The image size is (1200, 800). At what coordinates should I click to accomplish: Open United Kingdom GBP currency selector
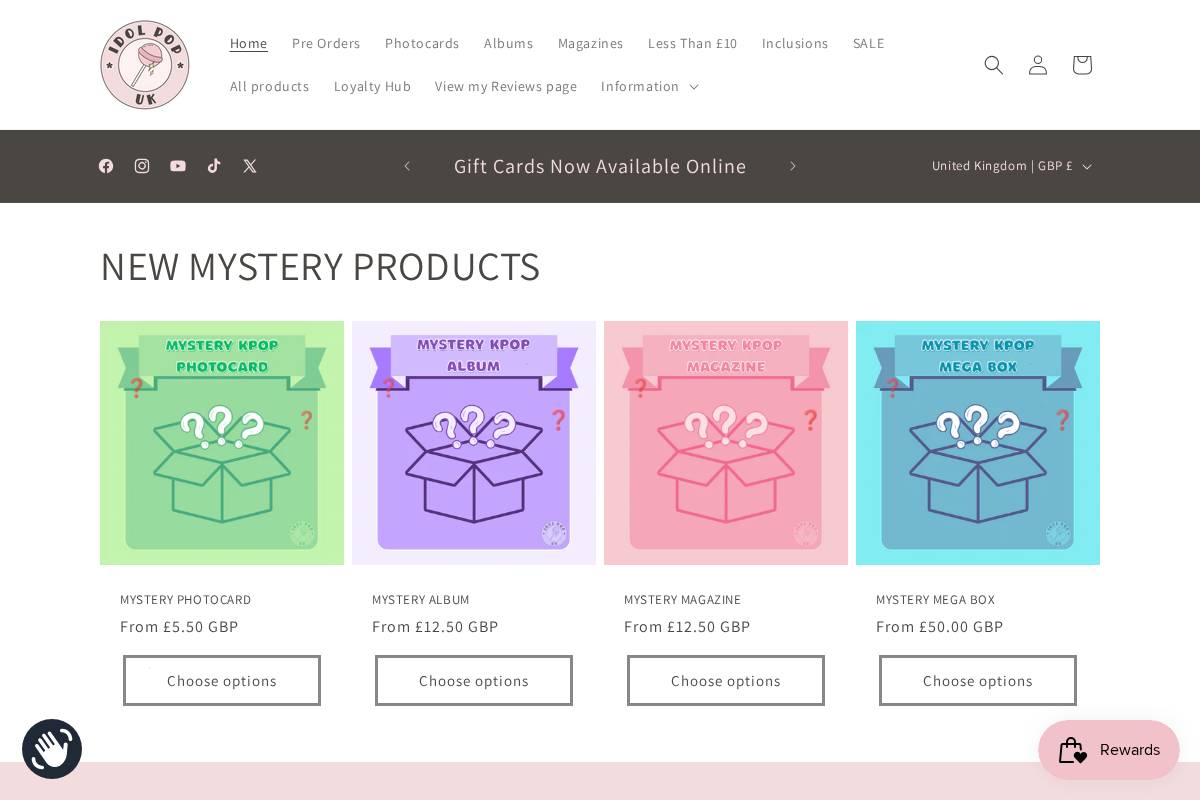(1011, 166)
